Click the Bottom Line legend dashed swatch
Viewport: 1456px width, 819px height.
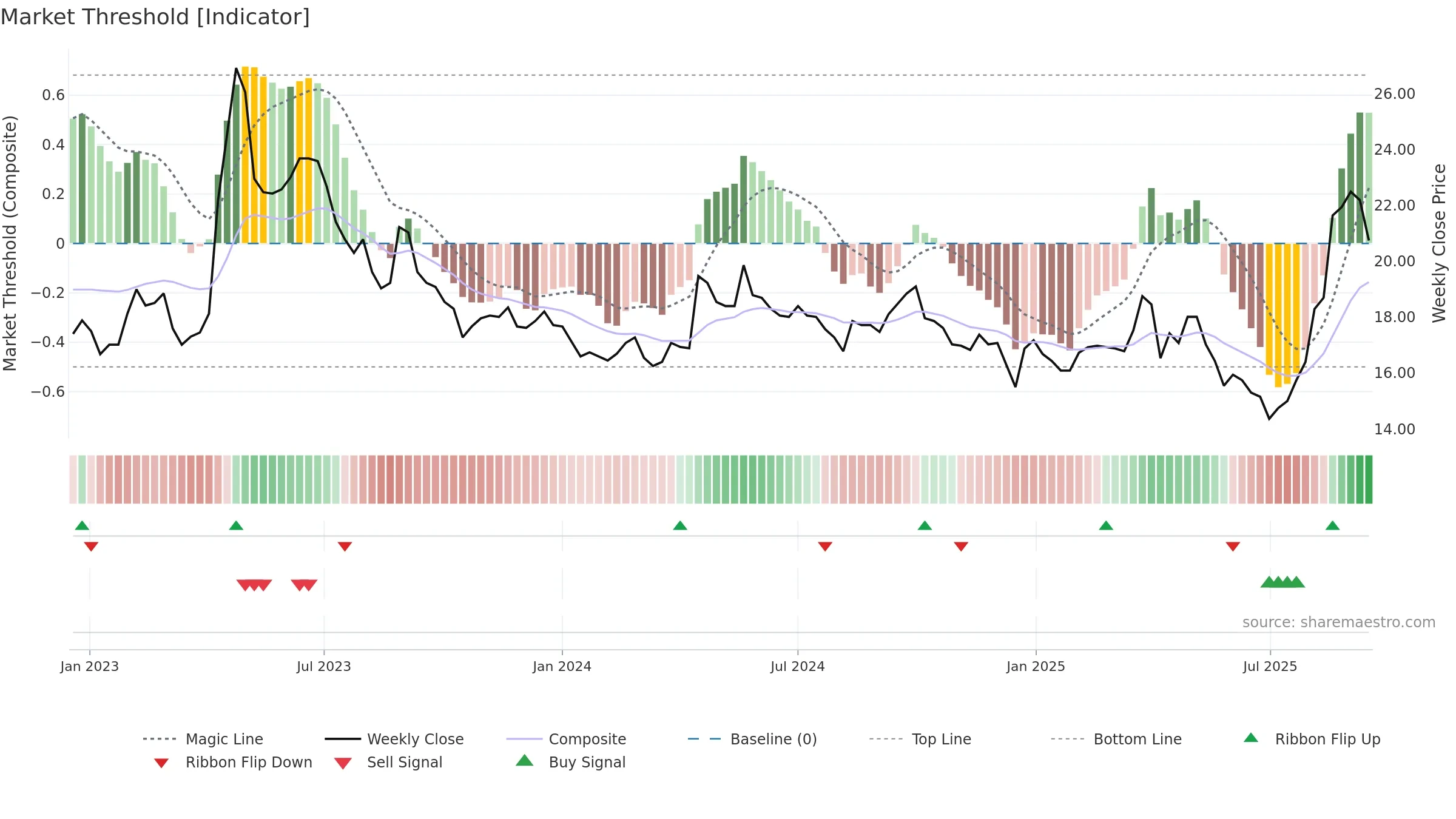click(1068, 739)
